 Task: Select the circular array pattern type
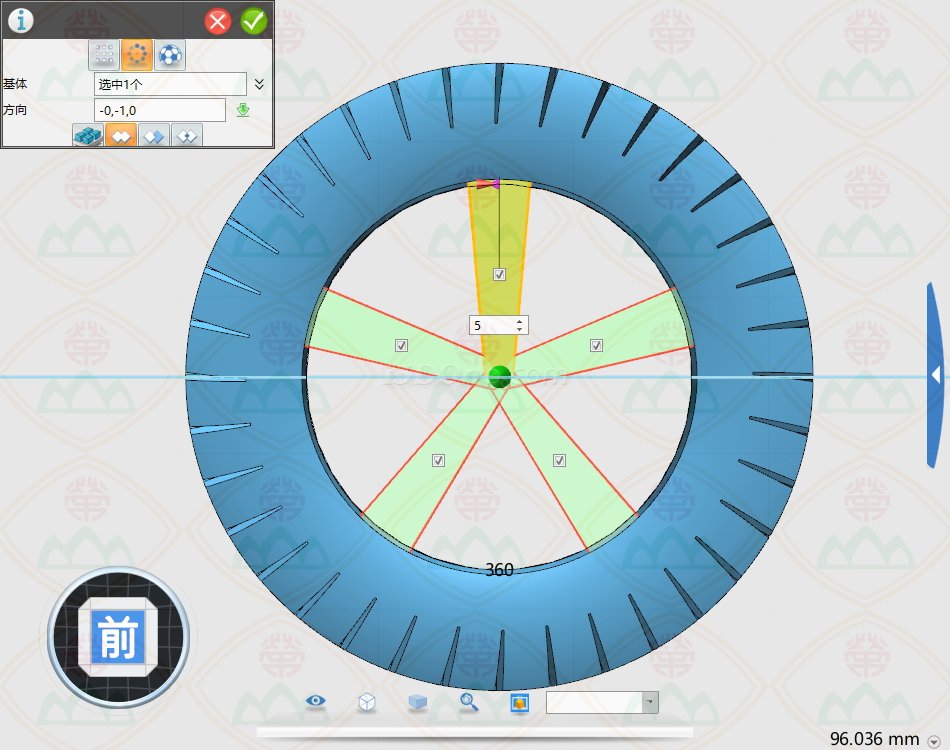pos(136,55)
